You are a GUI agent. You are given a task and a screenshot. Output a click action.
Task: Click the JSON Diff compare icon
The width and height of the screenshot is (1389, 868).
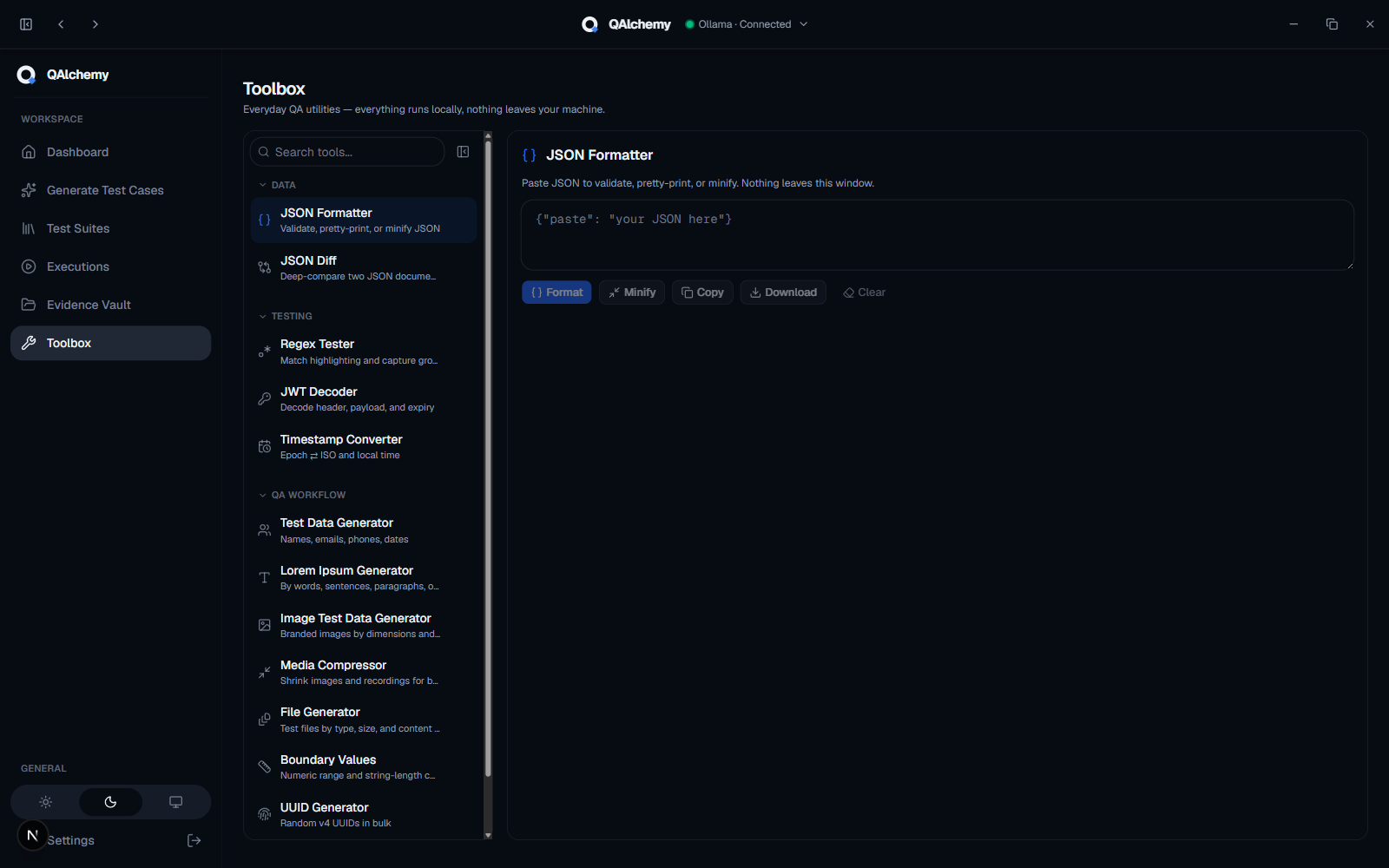click(265, 267)
